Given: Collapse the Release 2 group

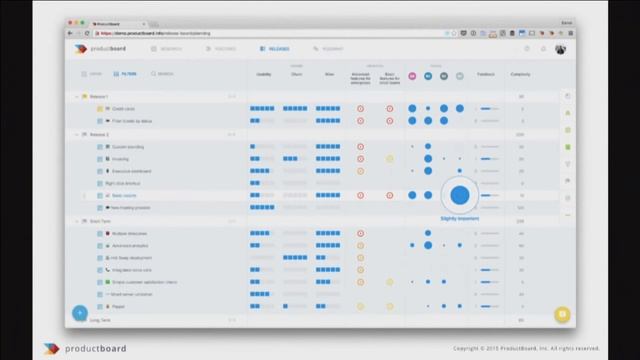Looking at the screenshot, I should pos(76,134).
